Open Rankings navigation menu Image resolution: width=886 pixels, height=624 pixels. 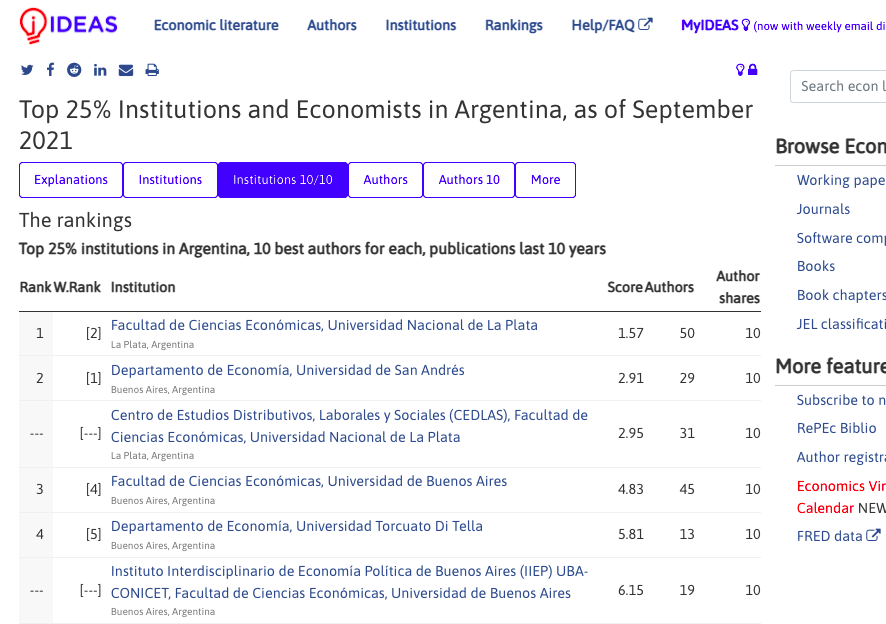514,25
